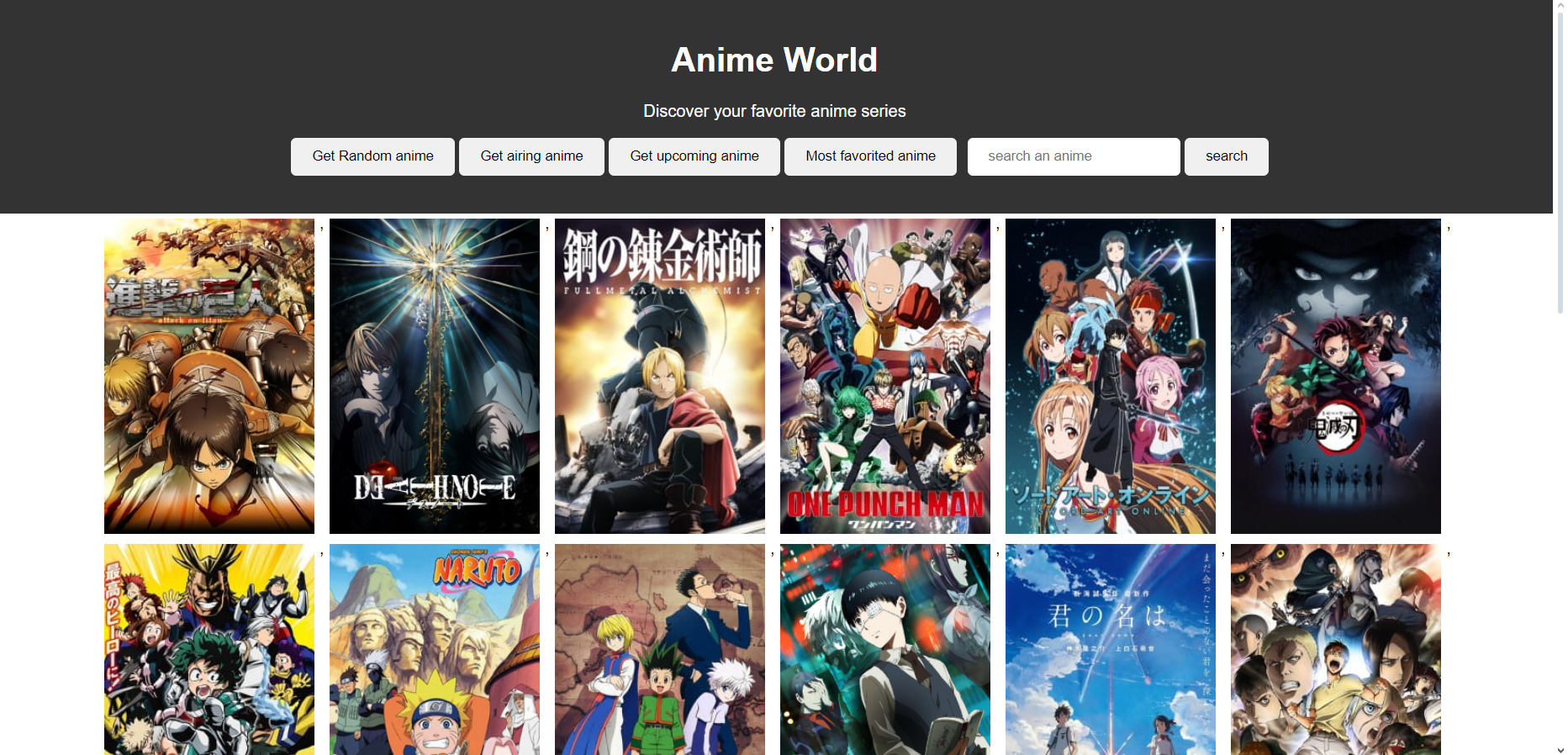Load the upcoming anime list
The image size is (1568, 755).
(694, 156)
